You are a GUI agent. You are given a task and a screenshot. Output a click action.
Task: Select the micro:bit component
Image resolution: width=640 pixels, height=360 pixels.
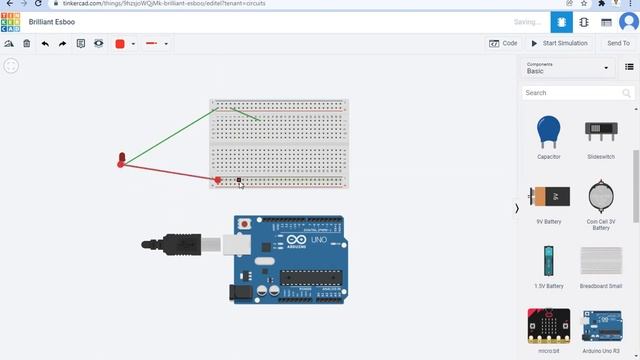pos(549,331)
